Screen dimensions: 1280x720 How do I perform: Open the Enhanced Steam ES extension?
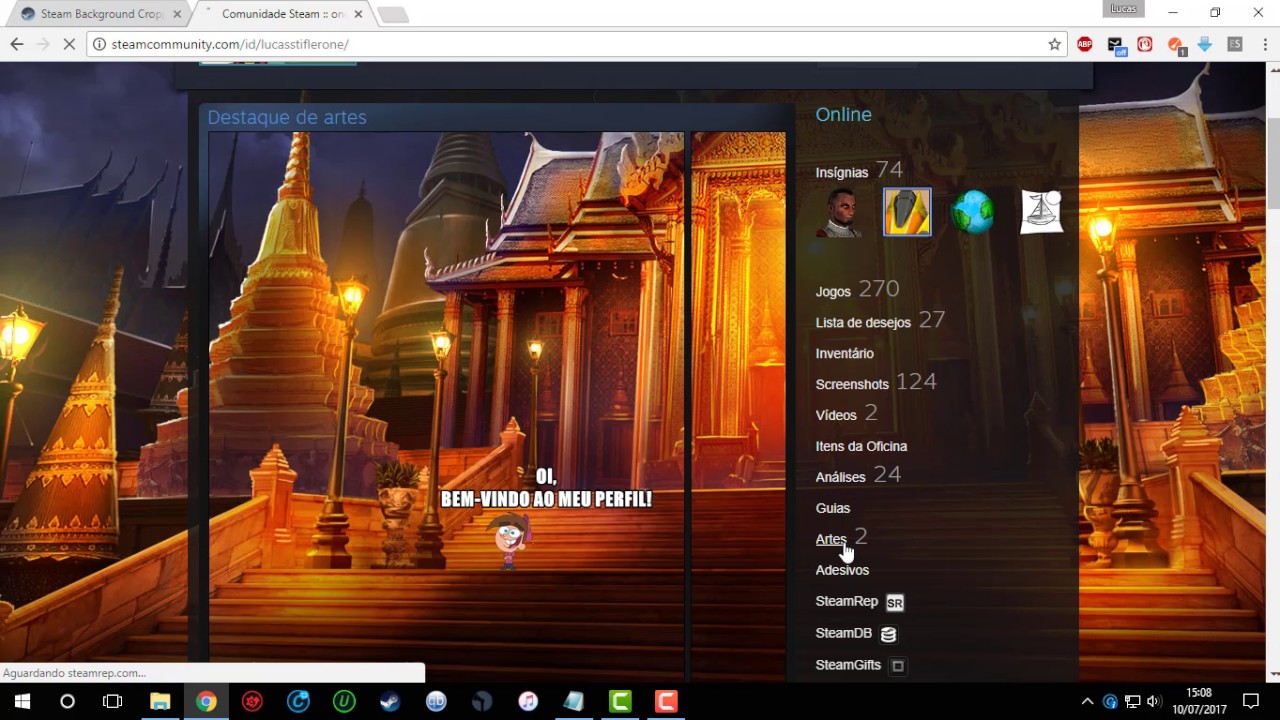point(1235,44)
